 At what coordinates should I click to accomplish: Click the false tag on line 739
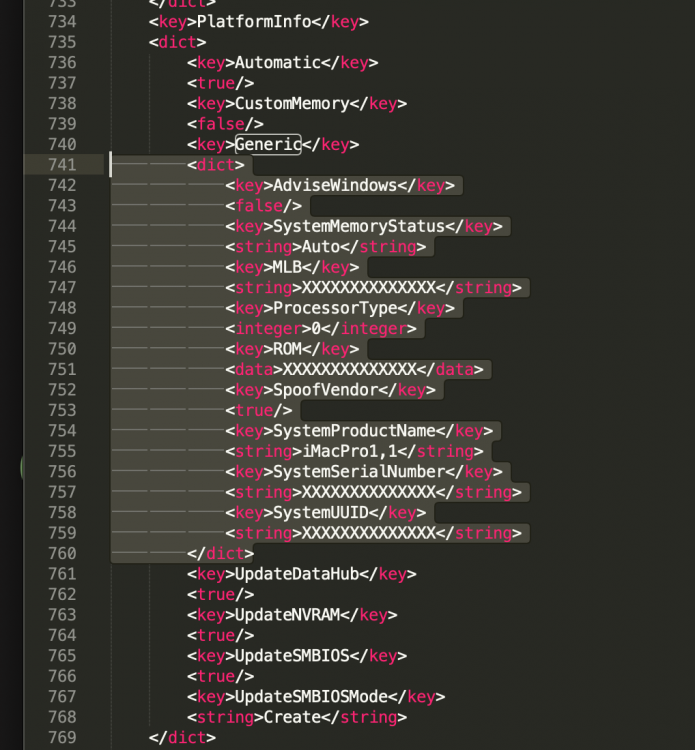click(225, 124)
